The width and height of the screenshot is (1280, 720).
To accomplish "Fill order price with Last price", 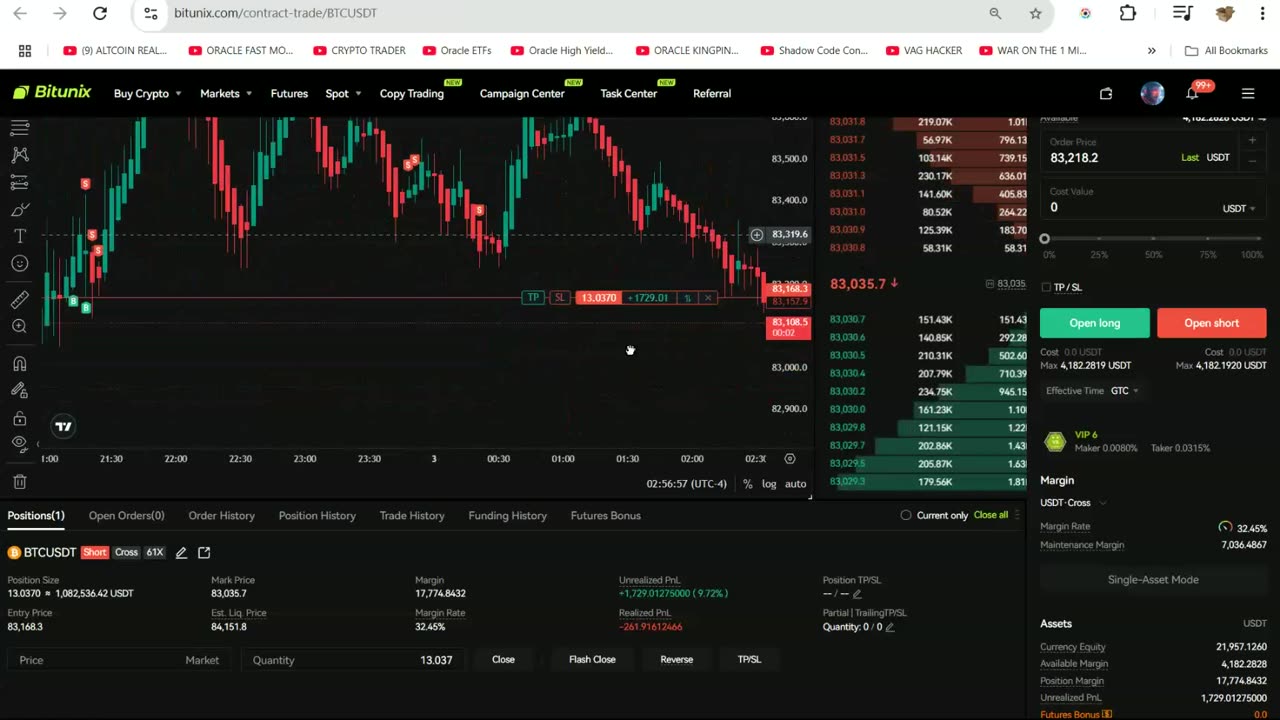I will pos(1190,157).
